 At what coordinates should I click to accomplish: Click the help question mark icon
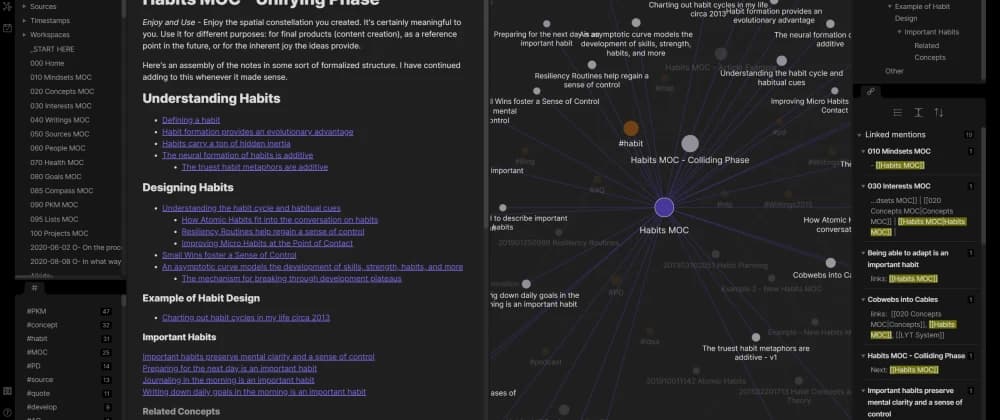[x=7, y=413]
